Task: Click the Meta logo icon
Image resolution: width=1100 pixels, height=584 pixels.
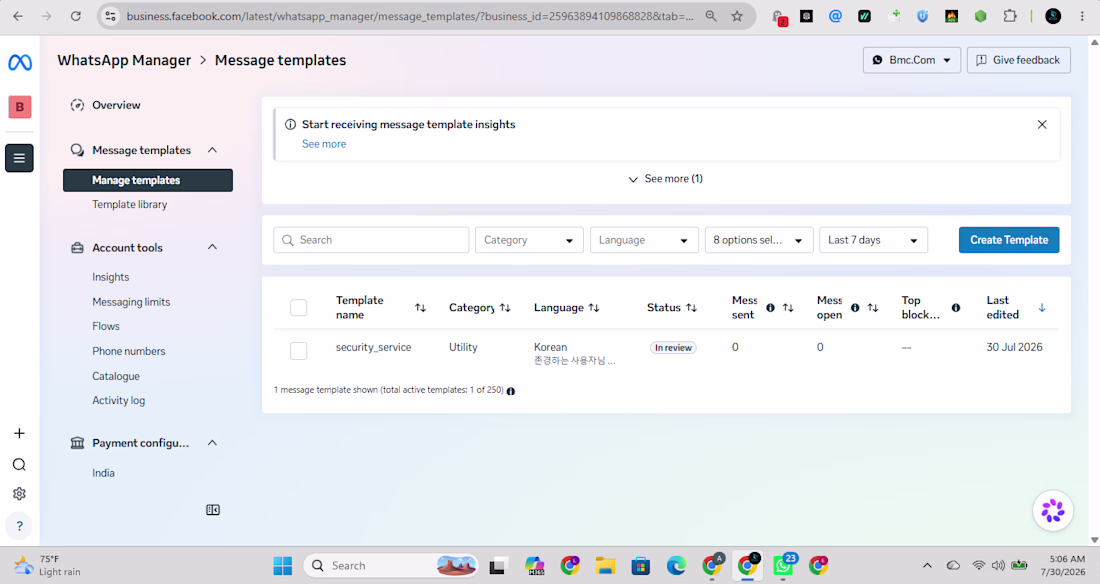Action: click(20, 62)
